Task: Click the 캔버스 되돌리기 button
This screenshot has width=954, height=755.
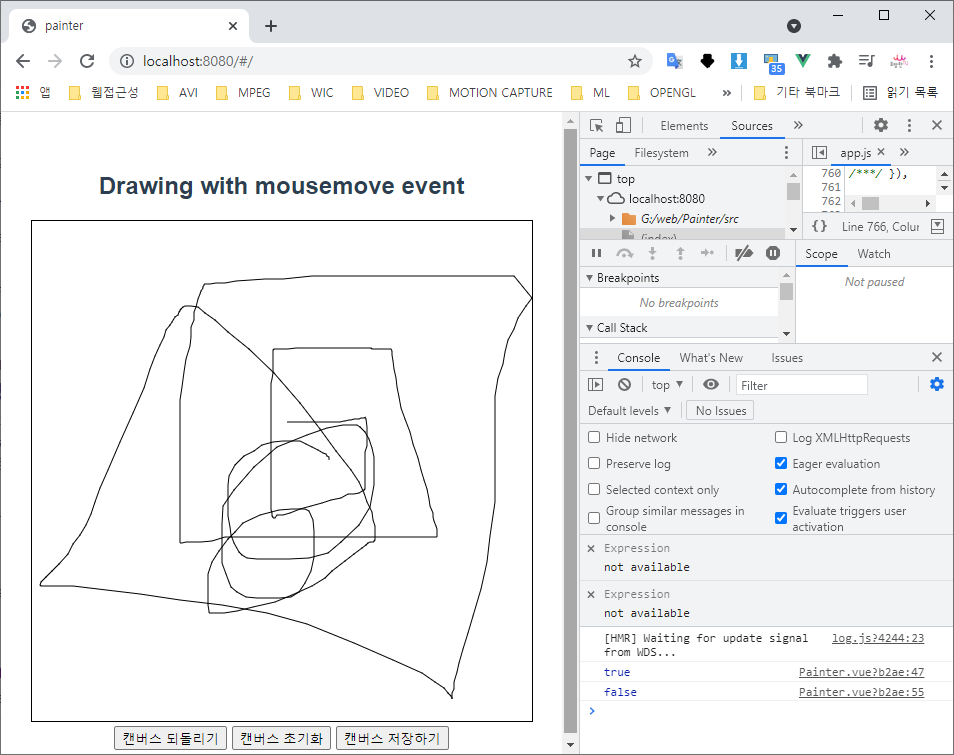Action: (x=170, y=738)
